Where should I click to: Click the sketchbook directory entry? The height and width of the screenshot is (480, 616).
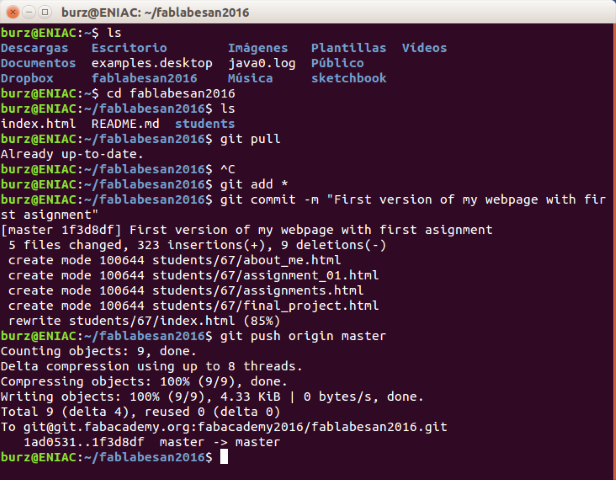(348, 78)
